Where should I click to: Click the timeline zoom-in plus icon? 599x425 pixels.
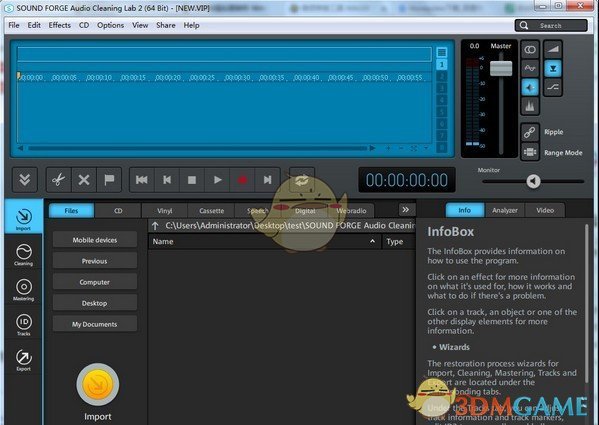(x=388, y=148)
